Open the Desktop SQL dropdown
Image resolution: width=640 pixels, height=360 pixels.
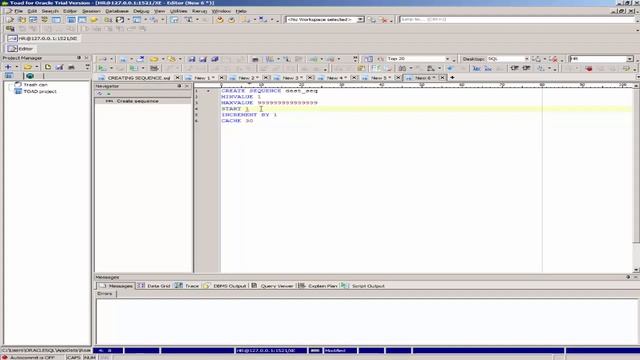click(527, 59)
